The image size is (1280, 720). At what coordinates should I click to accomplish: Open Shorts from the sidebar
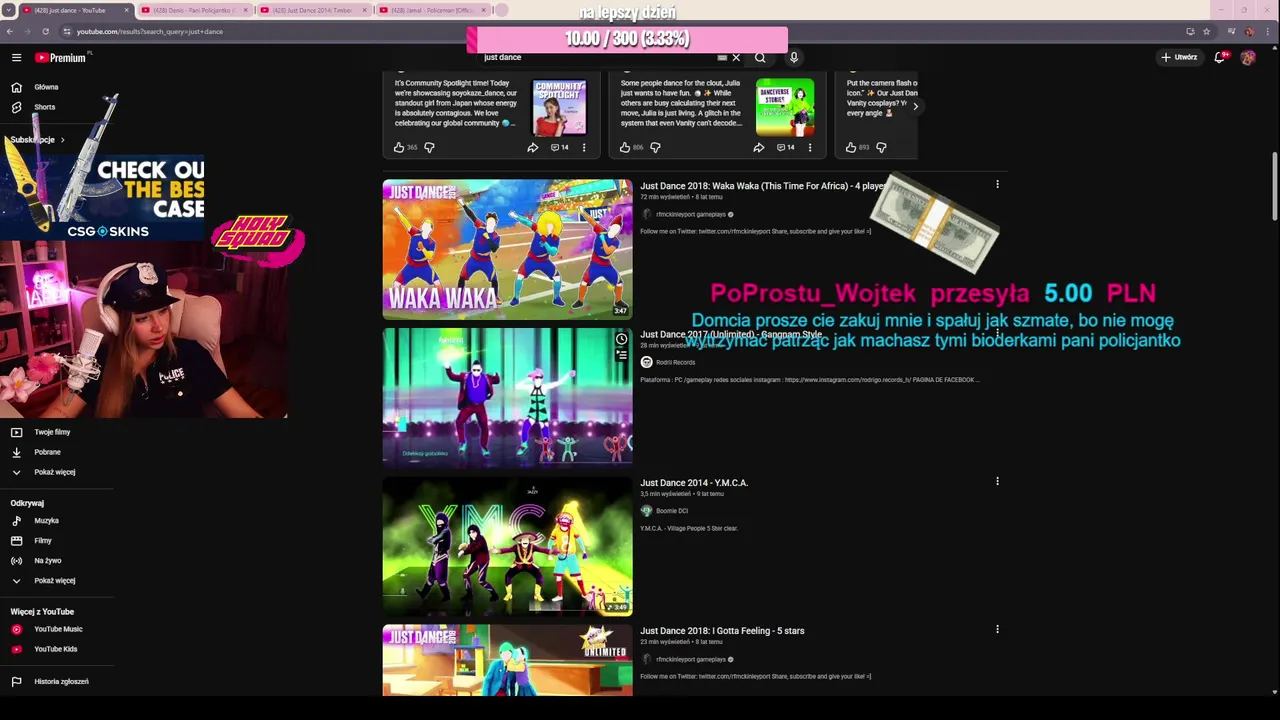tap(44, 107)
